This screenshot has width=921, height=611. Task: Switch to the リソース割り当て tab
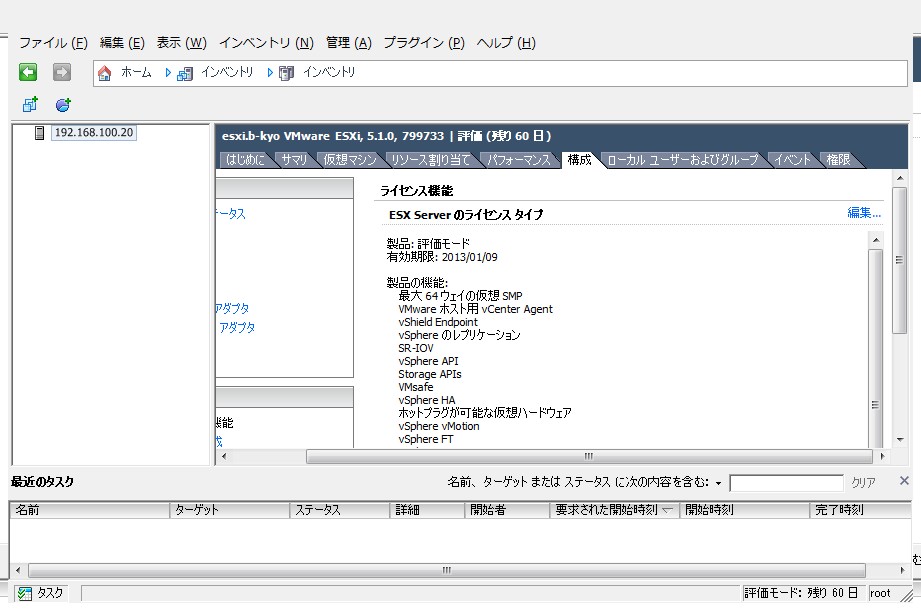(x=431, y=160)
